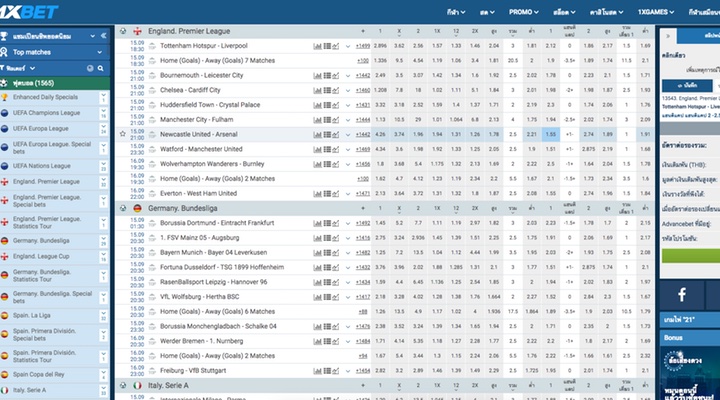This screenshot has width=720, height=400.
Task: Open bar-chart icon for Bayern Munich - Bayer 04 Leverkusen
Action: tap(317, 253)
